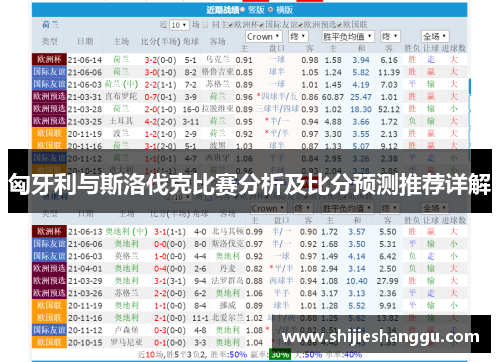Click the green 30% rate box

pyautogui.click(x=280, y=354)
